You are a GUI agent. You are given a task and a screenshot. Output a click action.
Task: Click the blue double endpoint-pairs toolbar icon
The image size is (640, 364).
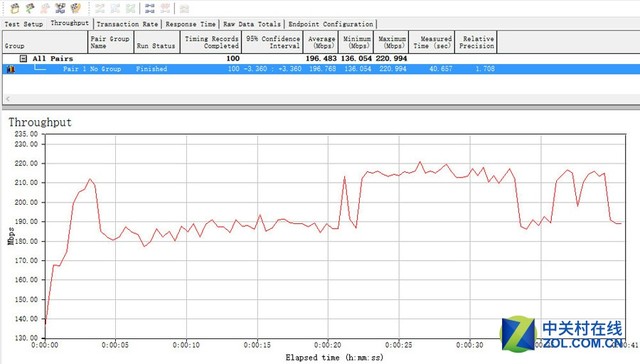[150, 8]
